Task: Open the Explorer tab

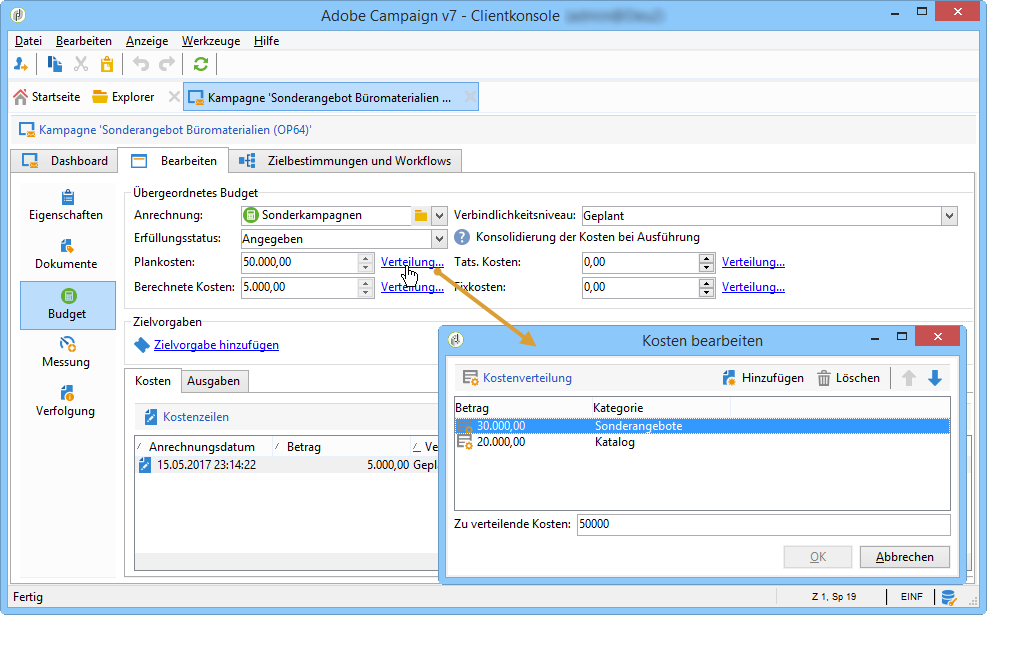Action: pos(123,96)
